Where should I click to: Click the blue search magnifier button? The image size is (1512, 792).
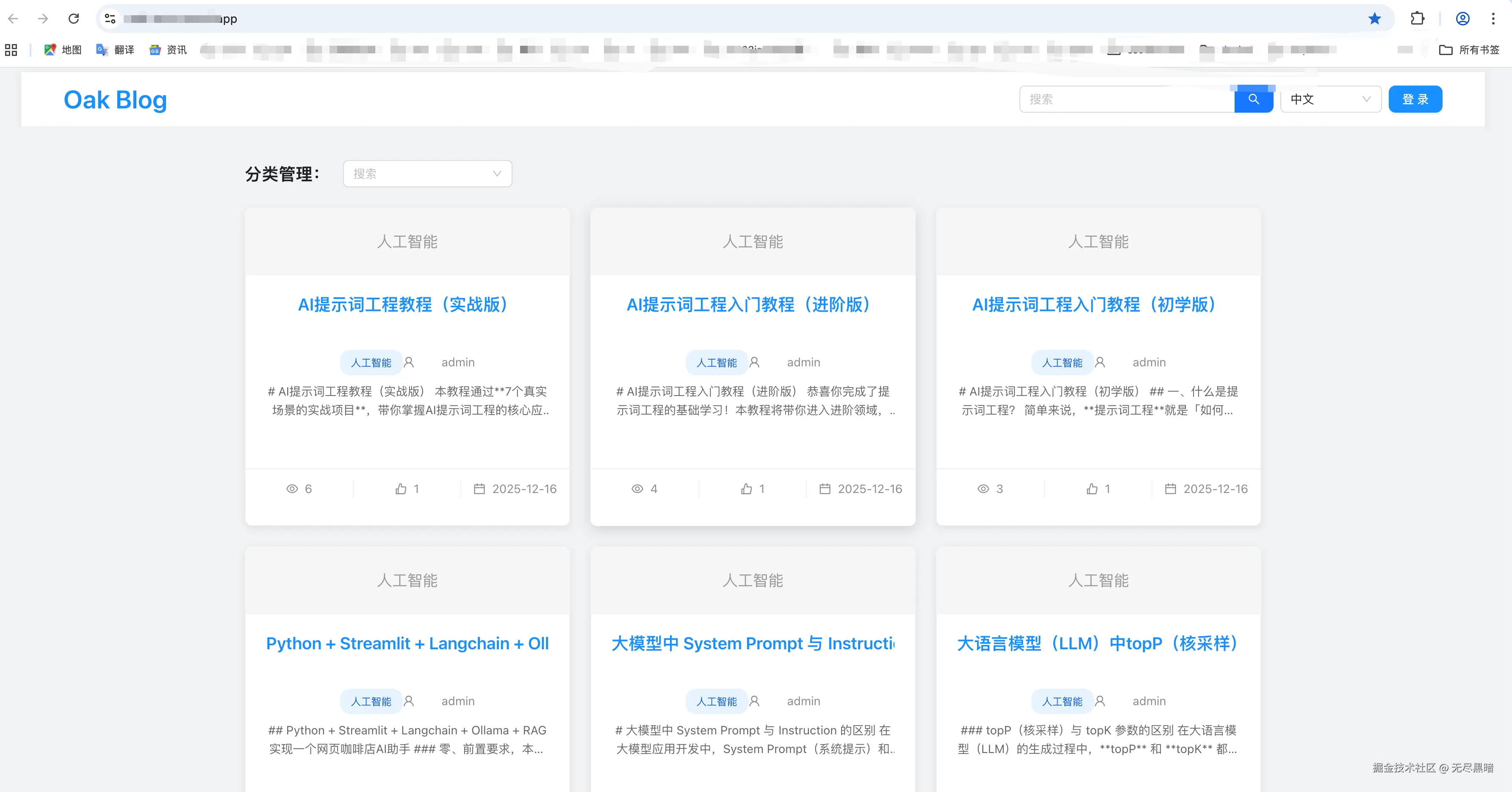pos(1253,99)
